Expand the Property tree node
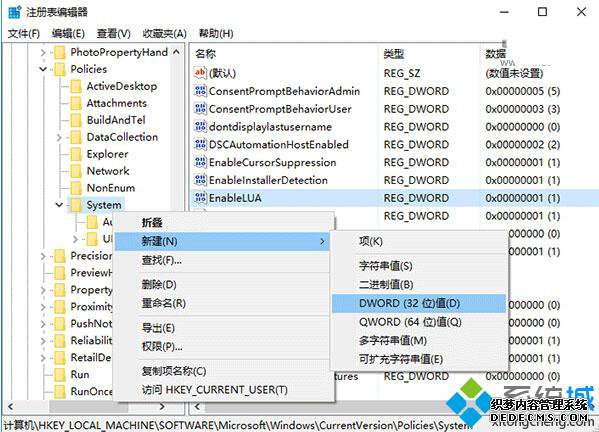 pyautogui.click(x=43, y=290)
